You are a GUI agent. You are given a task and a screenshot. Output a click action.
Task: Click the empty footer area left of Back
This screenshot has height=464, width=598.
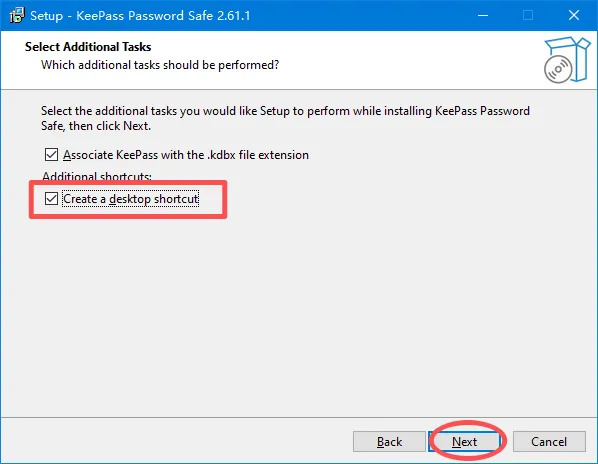point(175,442)
